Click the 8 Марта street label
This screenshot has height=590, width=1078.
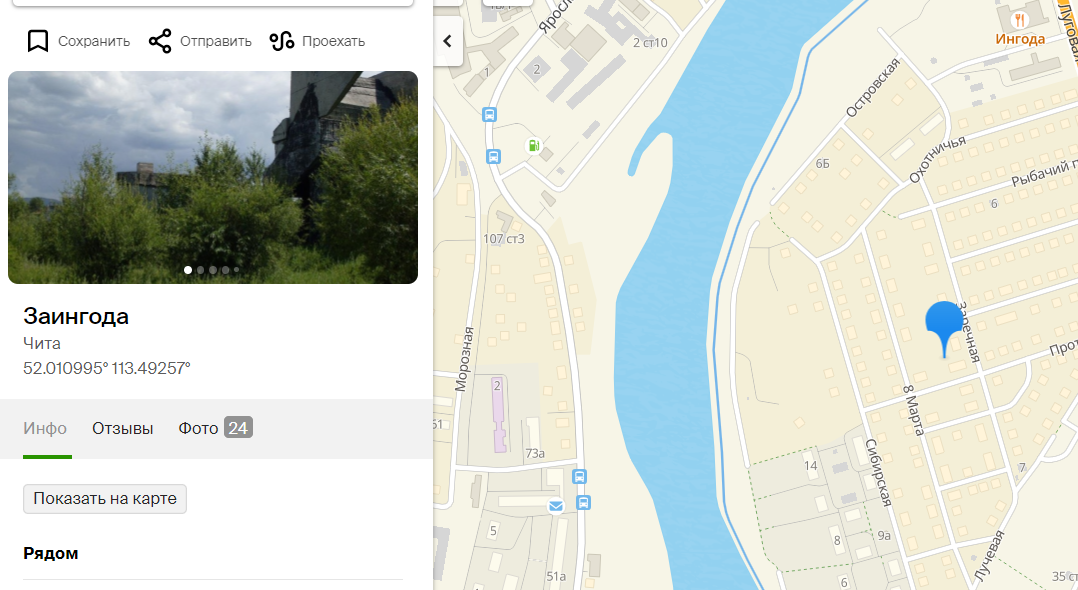pyautogui.click(x=913, y=409)
